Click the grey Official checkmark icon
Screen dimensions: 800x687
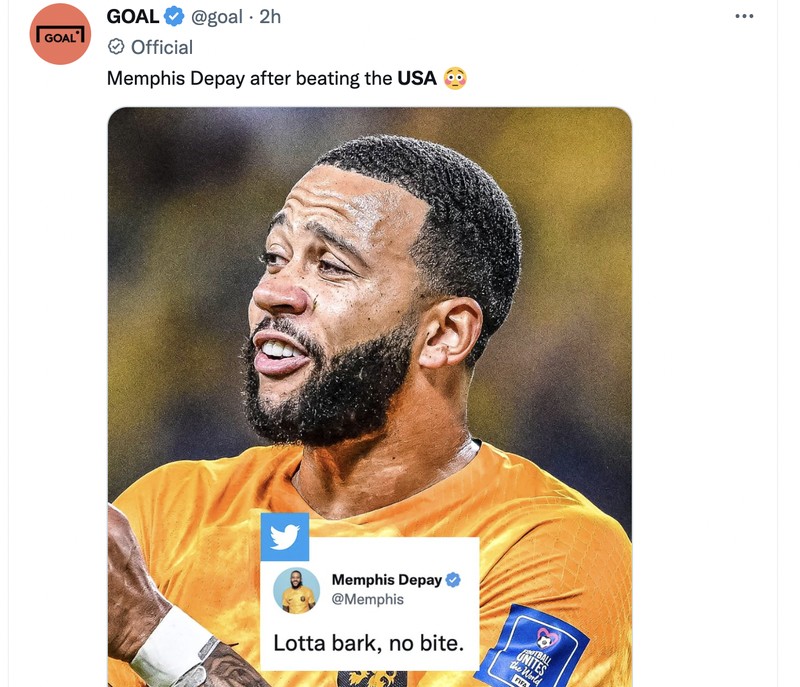tap(116, 47)
